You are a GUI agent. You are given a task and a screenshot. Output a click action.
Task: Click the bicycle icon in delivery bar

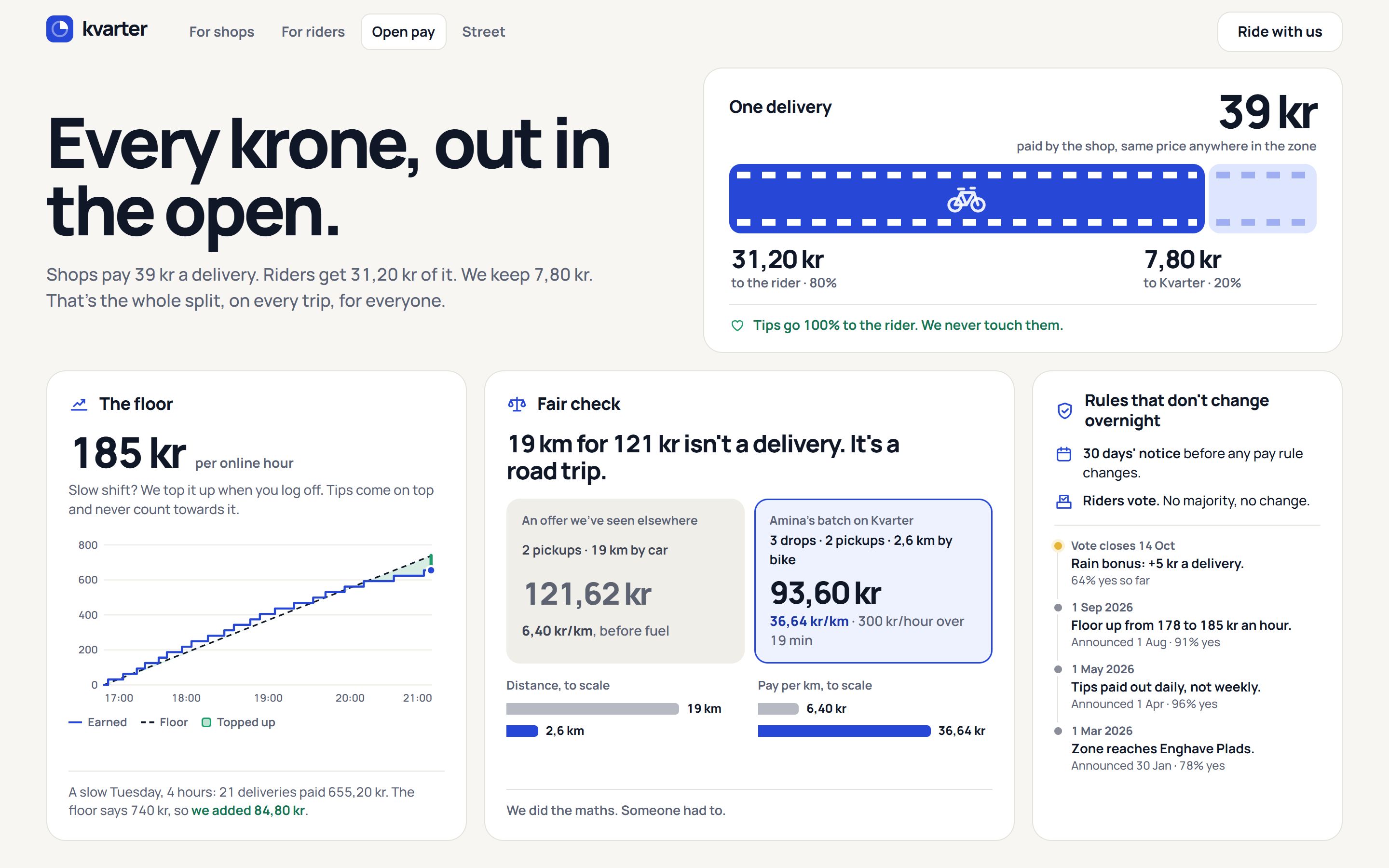[x=966, y=199]
